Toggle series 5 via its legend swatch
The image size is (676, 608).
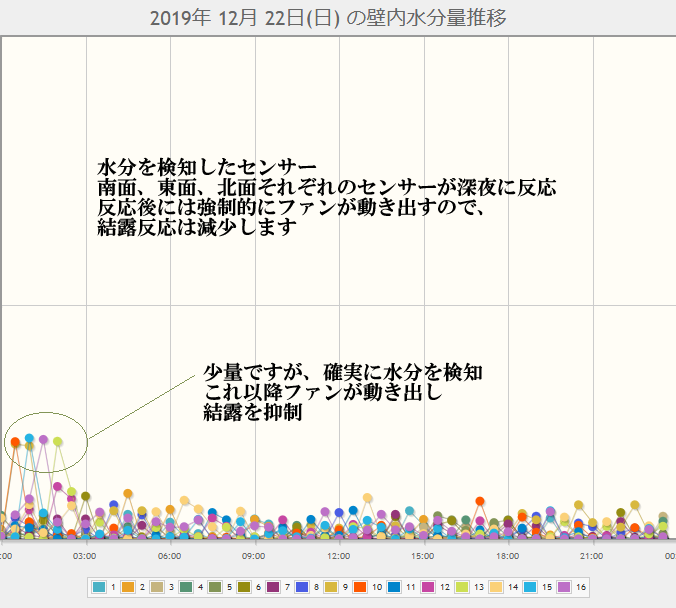click(x=215, y=587)
